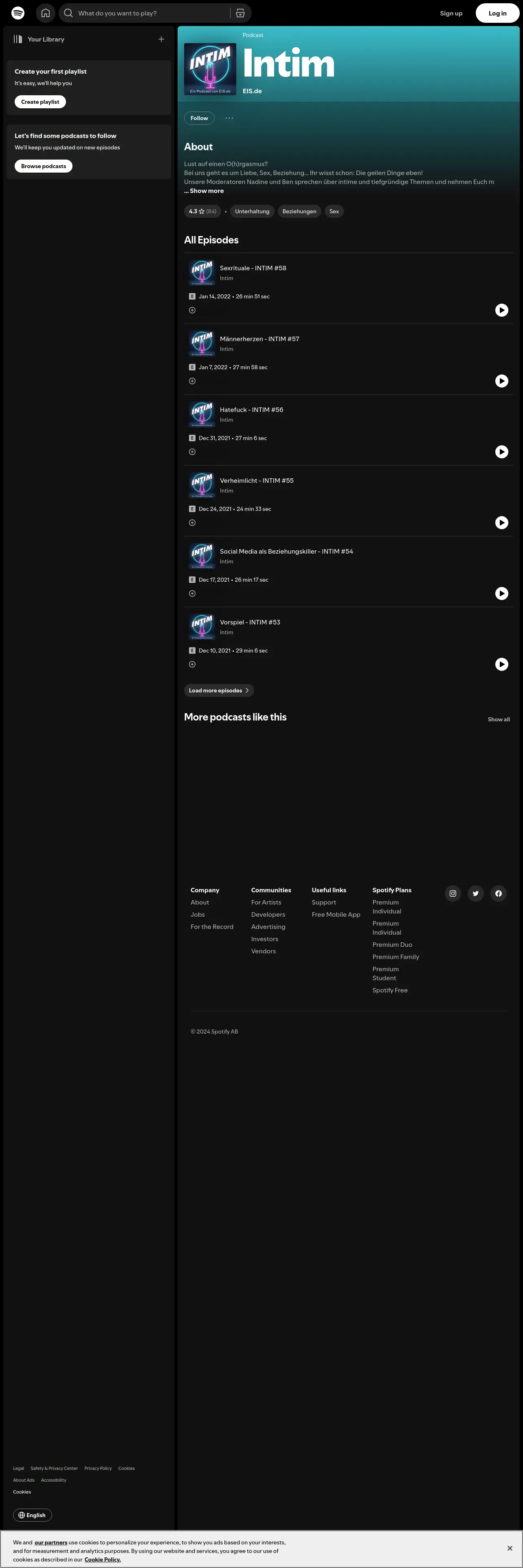Open footer link Vendors
Image resolution: width=523 pixels, height=1568 pixels.
tap(264, 951)
